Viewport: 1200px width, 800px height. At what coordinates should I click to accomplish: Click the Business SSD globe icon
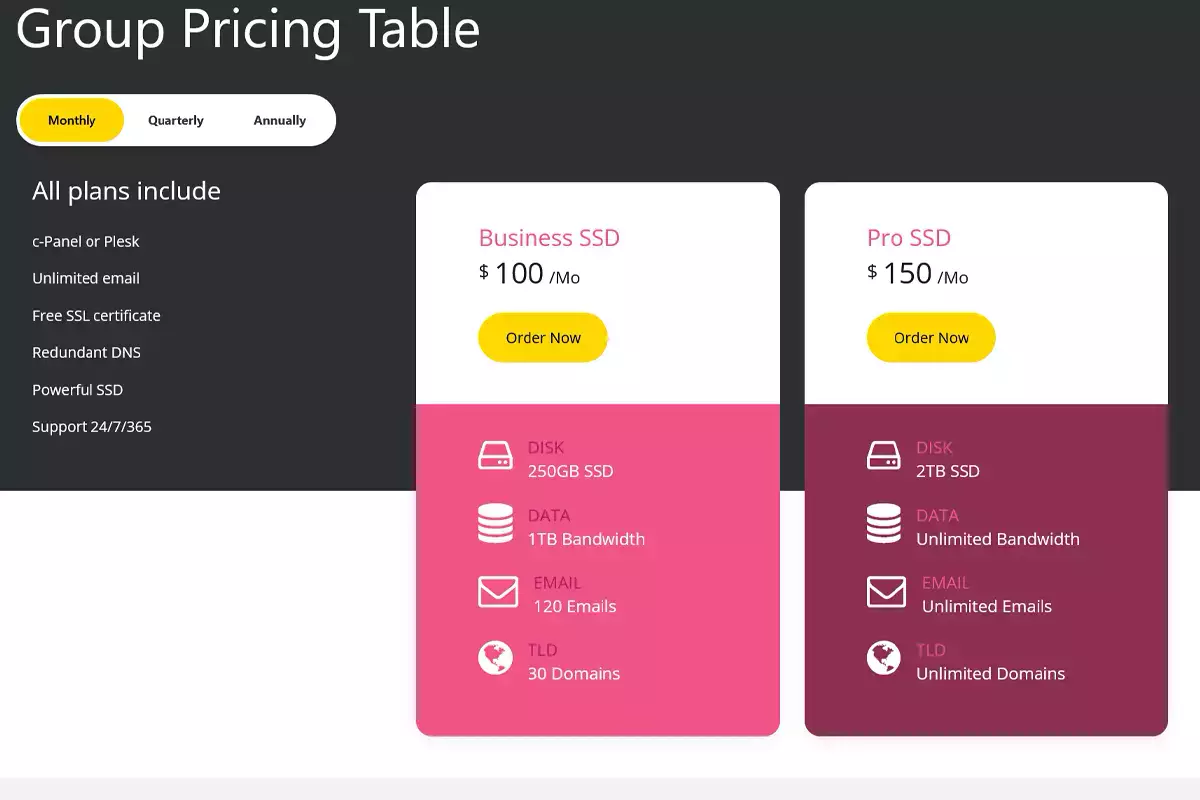[x=495, y=658]
